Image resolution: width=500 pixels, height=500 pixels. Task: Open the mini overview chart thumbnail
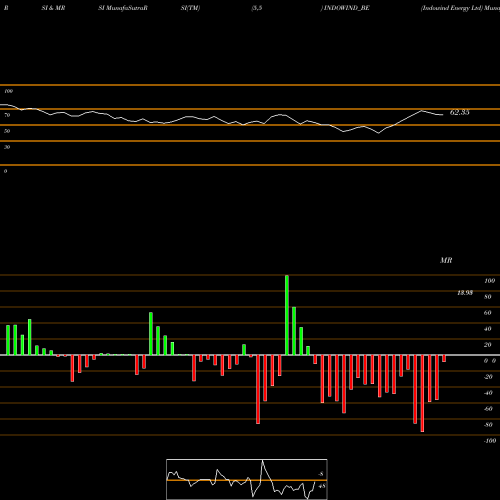pyautogui.click(x=247, y=479)
